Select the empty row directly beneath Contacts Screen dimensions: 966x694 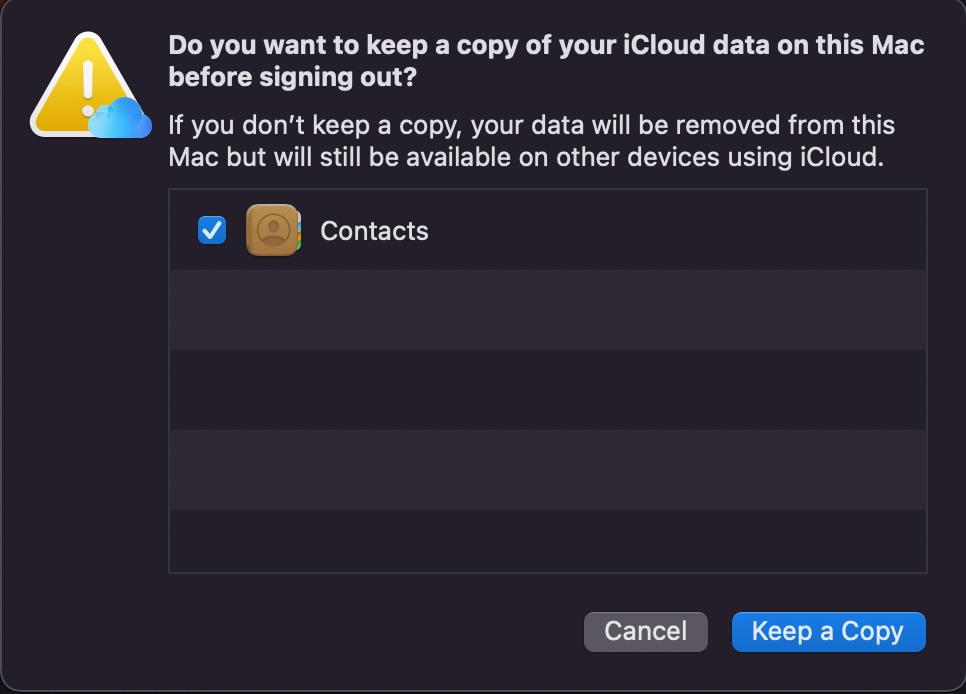pyautogui.click(x=548, y=310)
